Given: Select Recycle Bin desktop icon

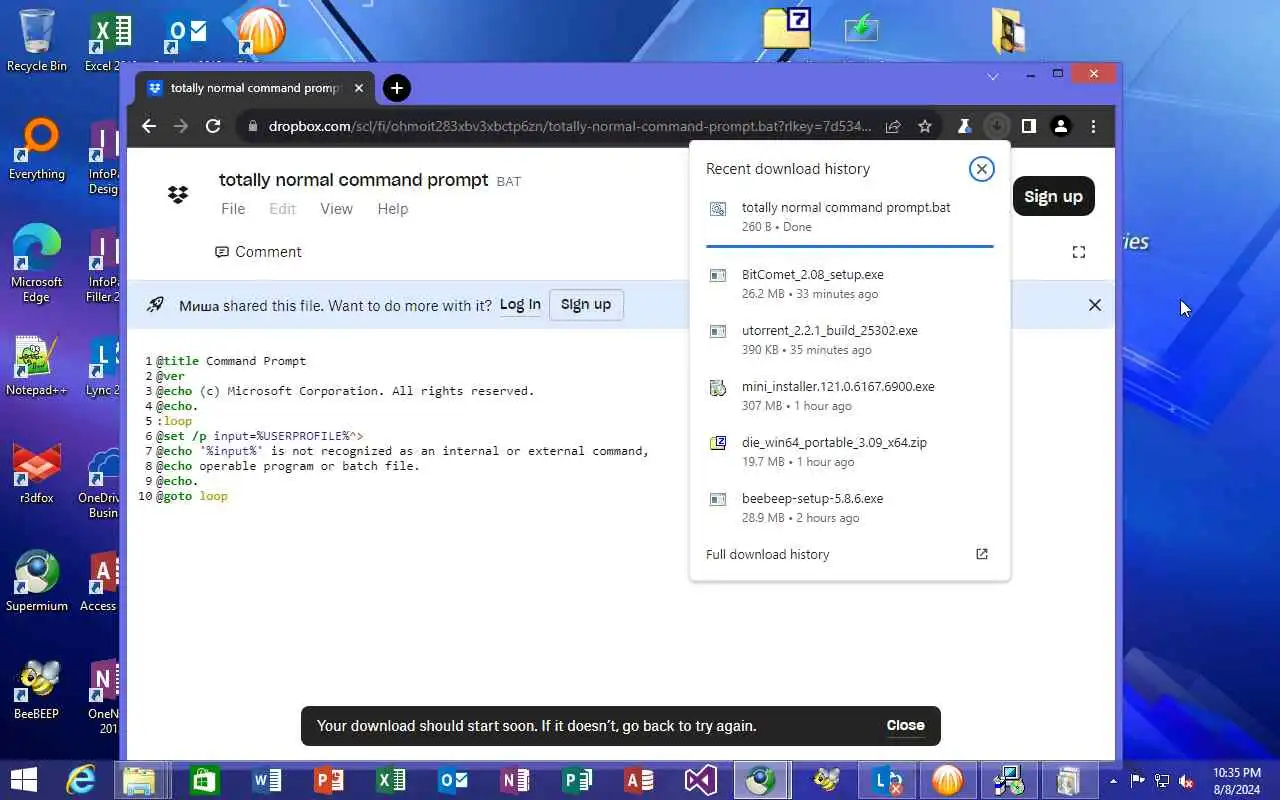Looking at the screenshot, I should coord(37,40).
